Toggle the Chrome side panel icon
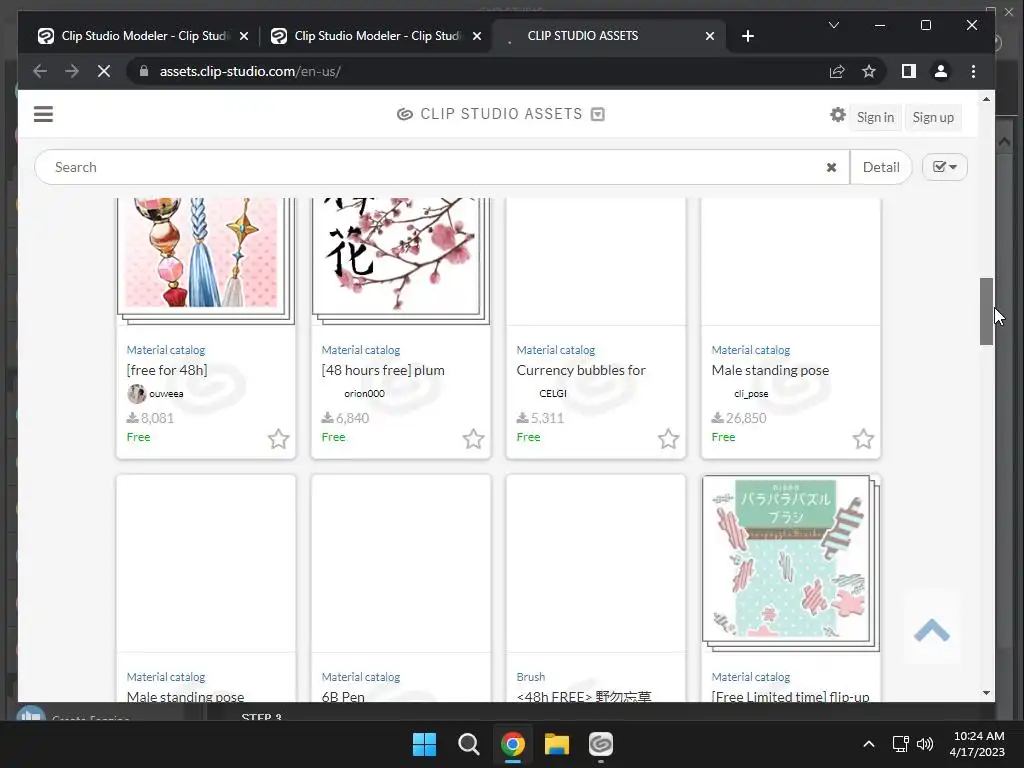Viewport: 1024px width, 768px height. (908, 72)
